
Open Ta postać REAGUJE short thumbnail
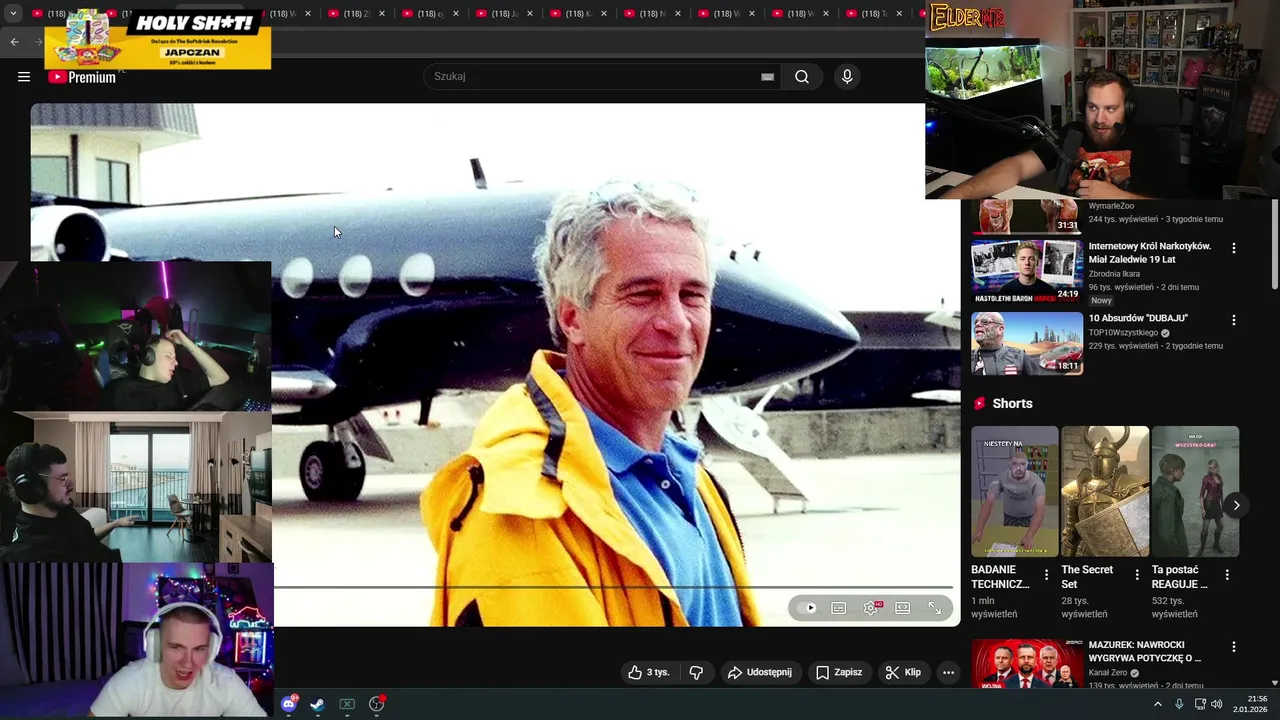pyautogui.click(x=1195, y=491)
